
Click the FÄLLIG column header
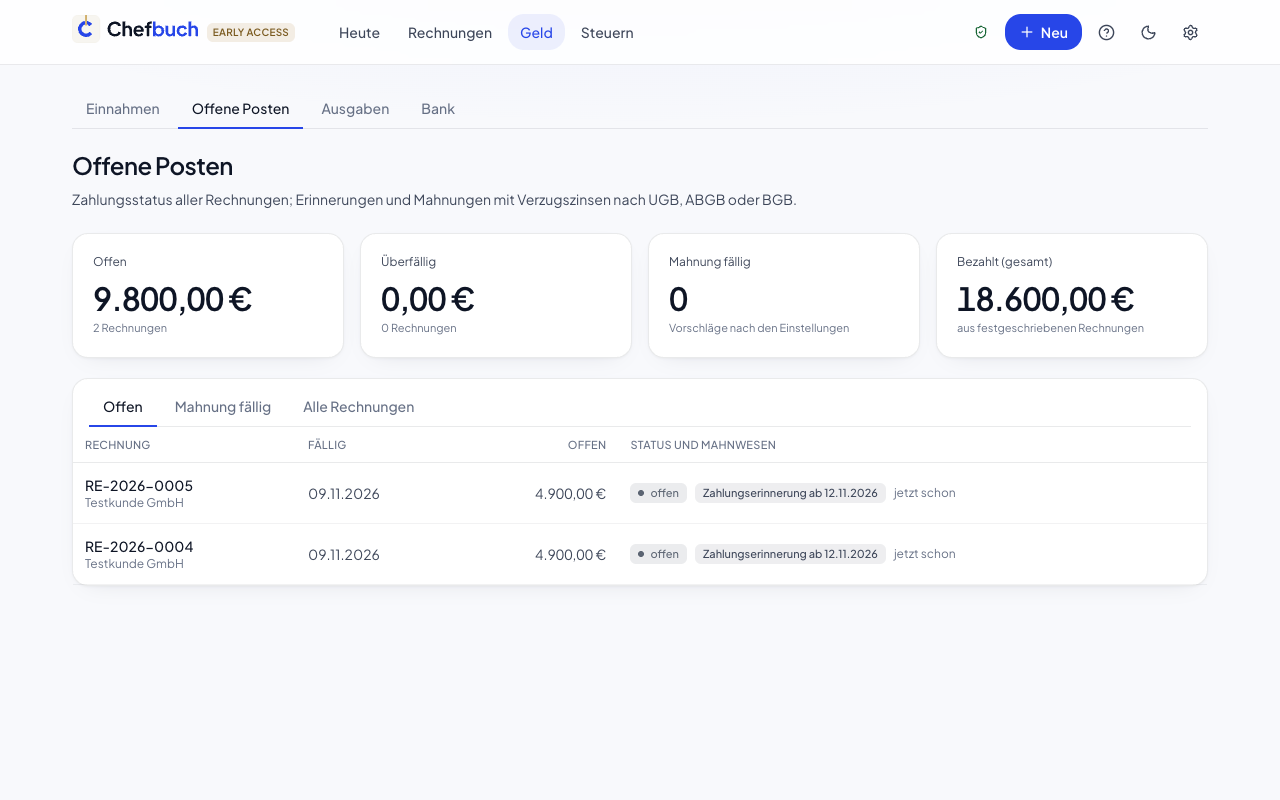click(x=327, y=445)
